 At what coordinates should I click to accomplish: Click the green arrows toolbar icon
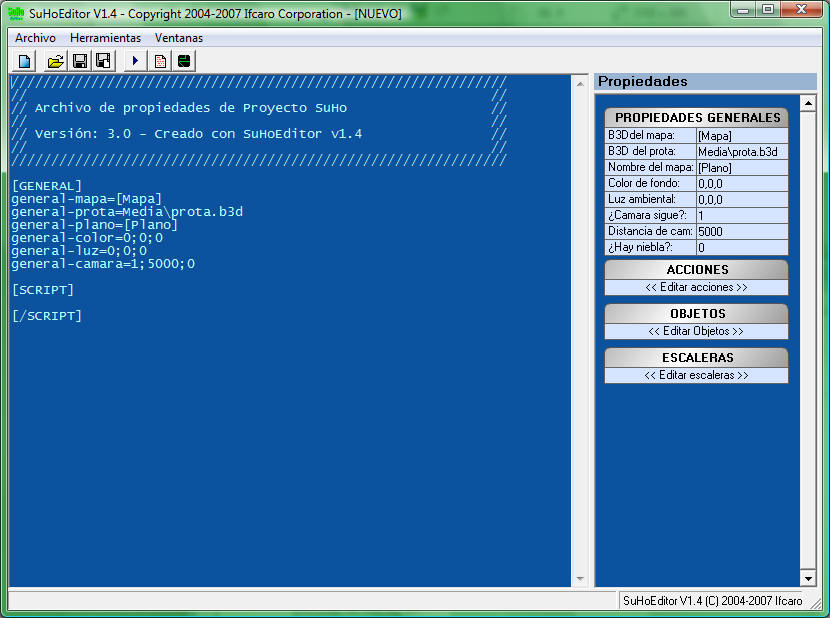(185, 61)
